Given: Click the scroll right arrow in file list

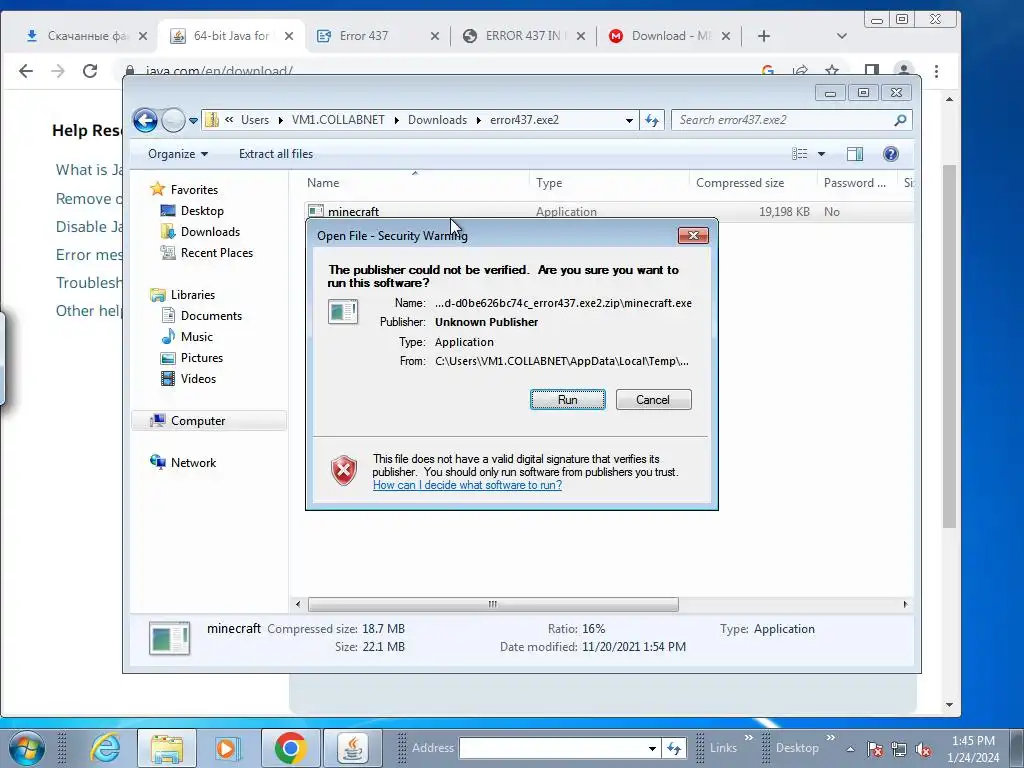Looking at the screenshot, I should [905, 605].
